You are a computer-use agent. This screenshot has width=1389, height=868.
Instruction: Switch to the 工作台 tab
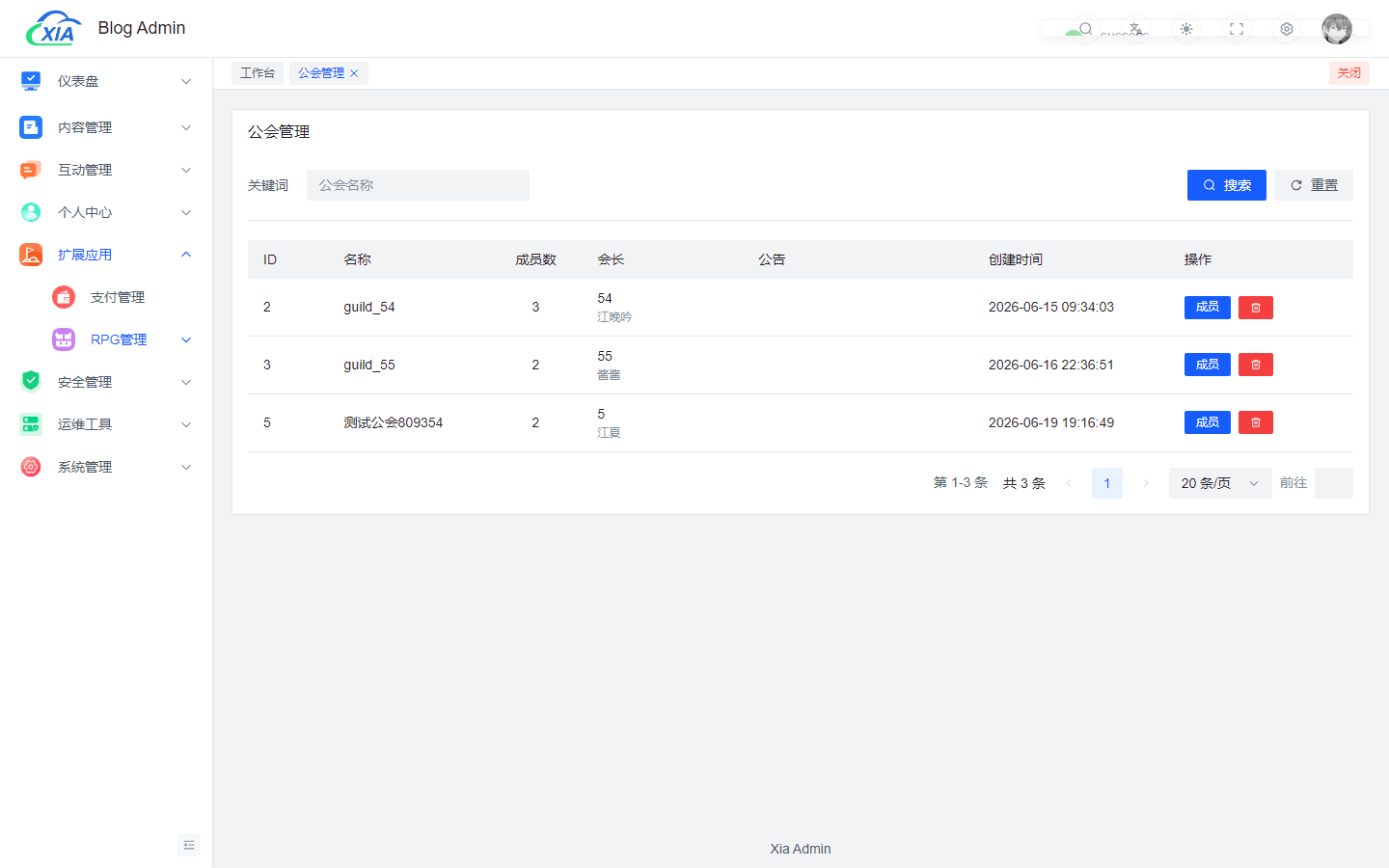pos(258,73)
